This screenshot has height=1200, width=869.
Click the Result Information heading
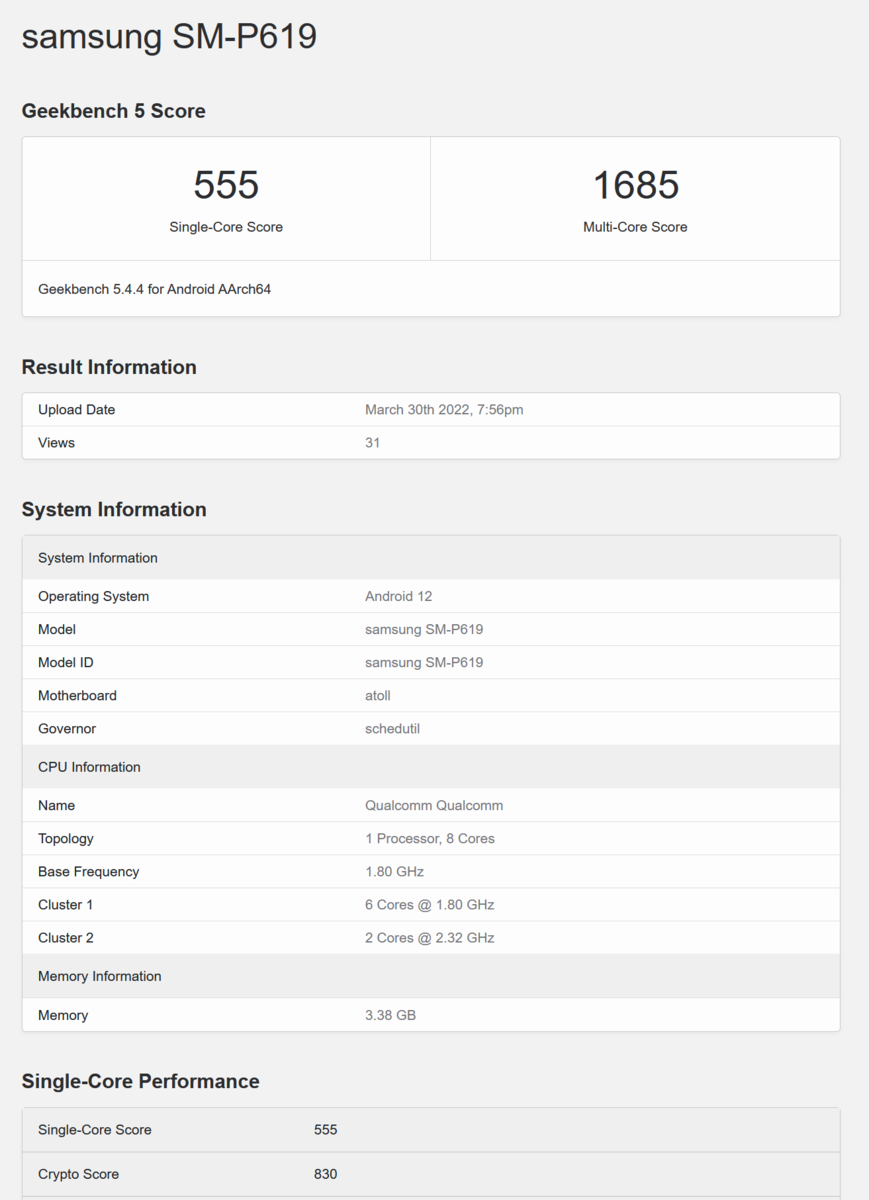pyautogui.click(x=109, y=367)
